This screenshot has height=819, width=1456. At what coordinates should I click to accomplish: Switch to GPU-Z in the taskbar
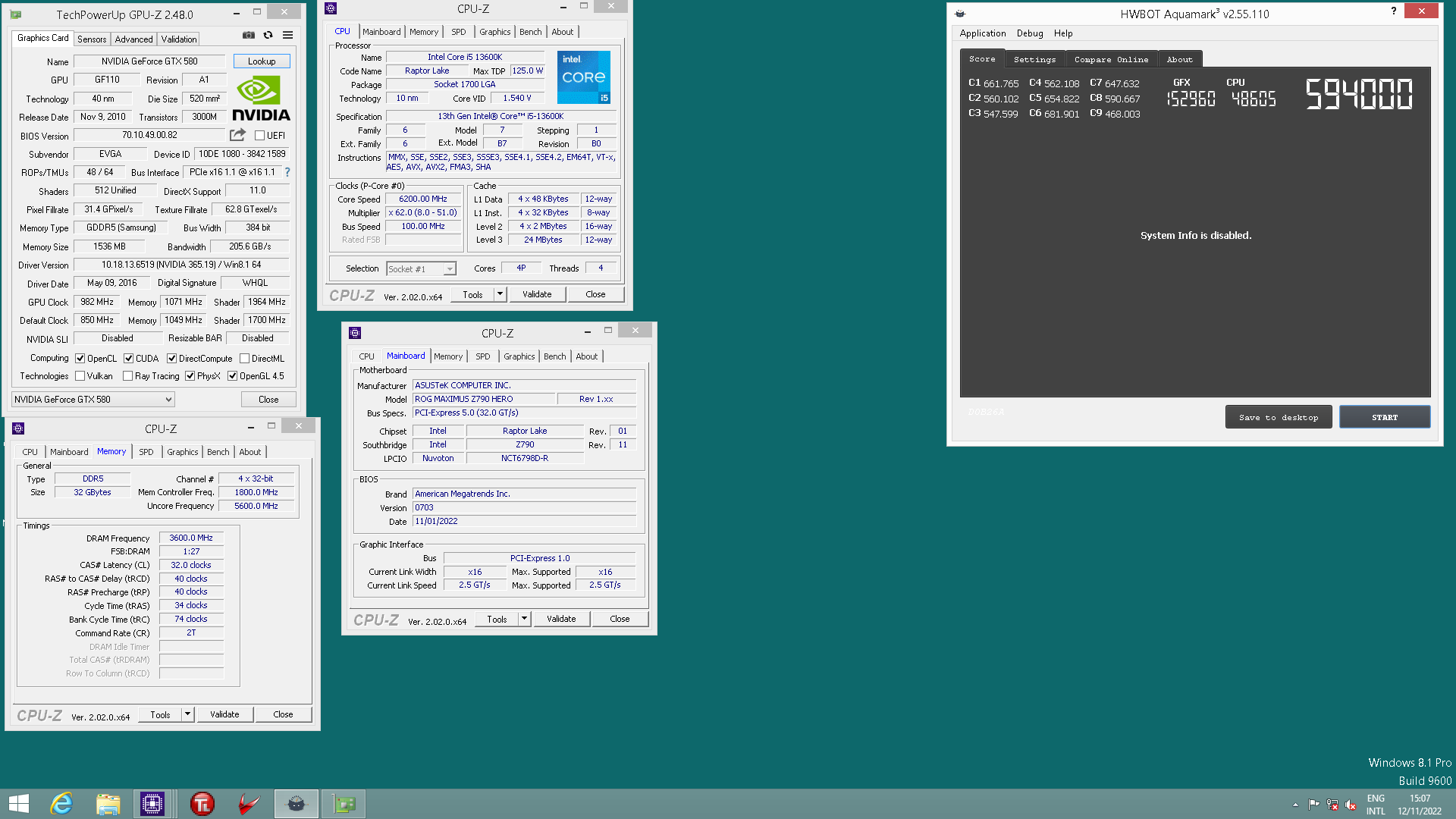click(344, 804)
